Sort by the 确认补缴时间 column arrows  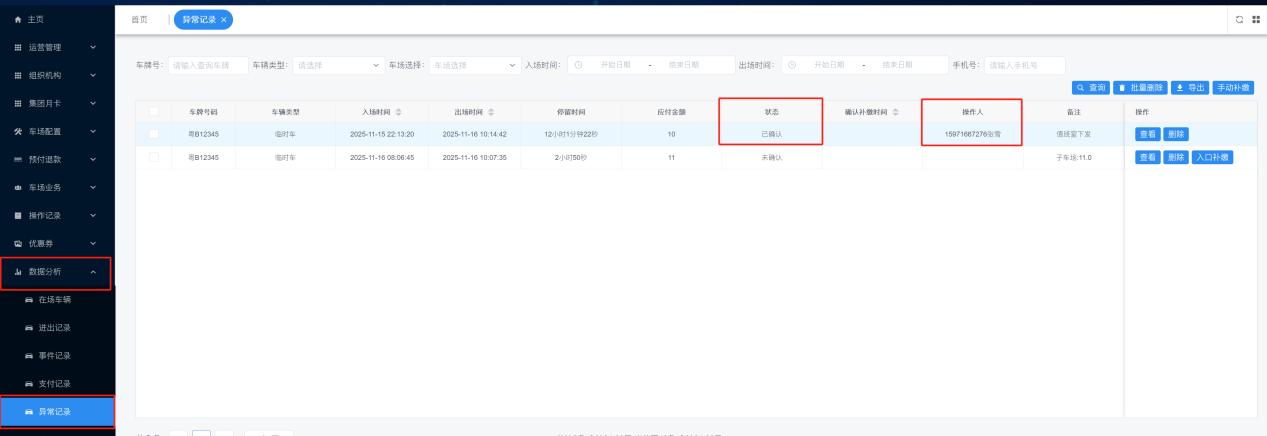pyautogui.click(x=896, y=111)
